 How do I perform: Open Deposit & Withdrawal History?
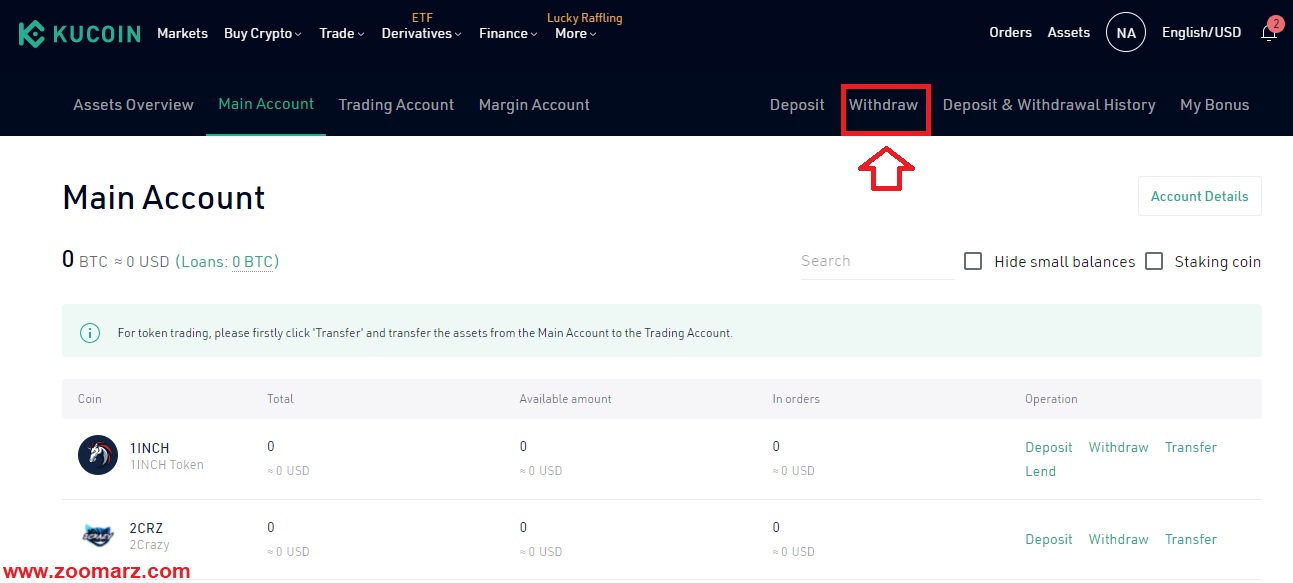point(1049,105)
